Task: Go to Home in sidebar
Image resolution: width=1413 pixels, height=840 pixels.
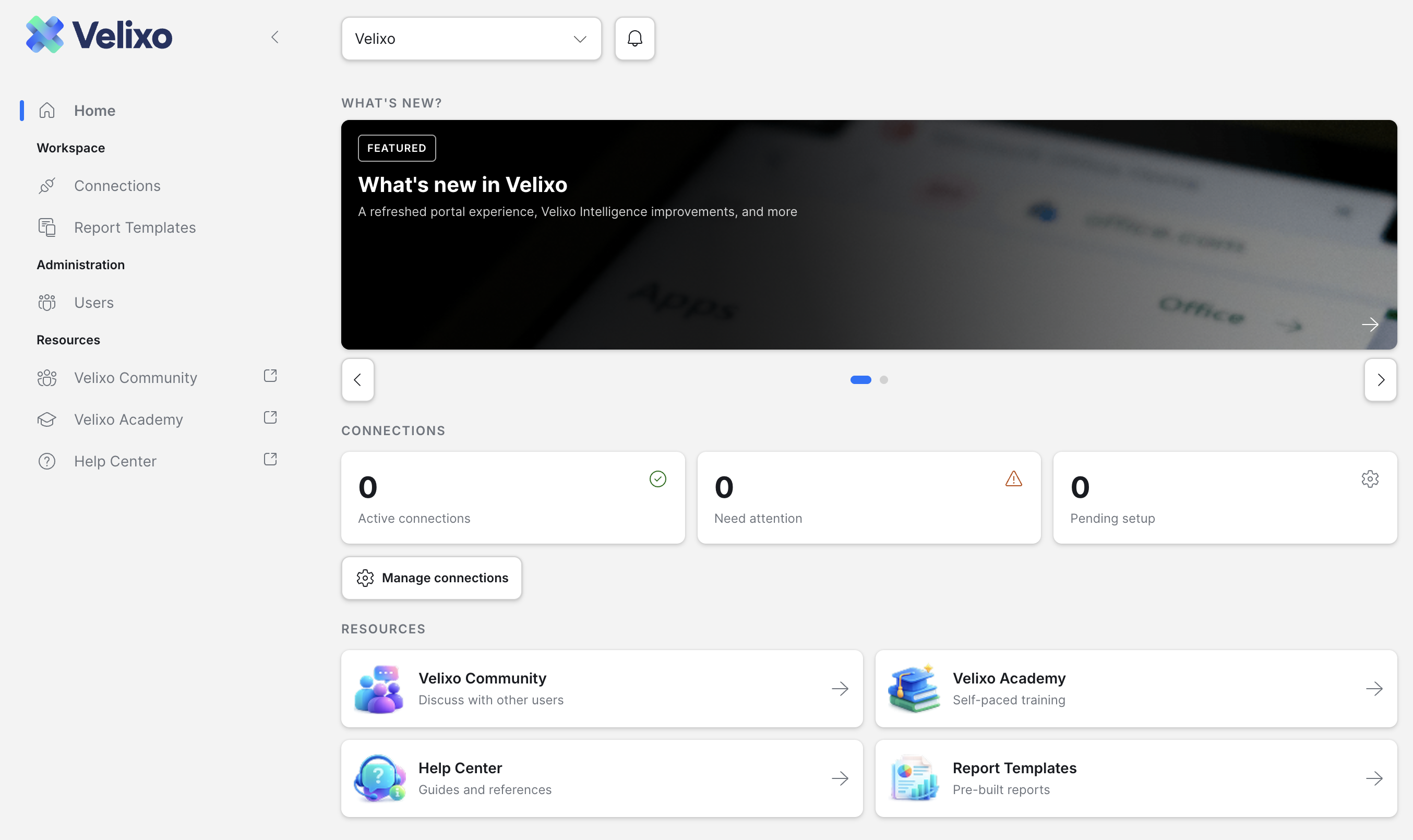Action: tap(94, 111)
